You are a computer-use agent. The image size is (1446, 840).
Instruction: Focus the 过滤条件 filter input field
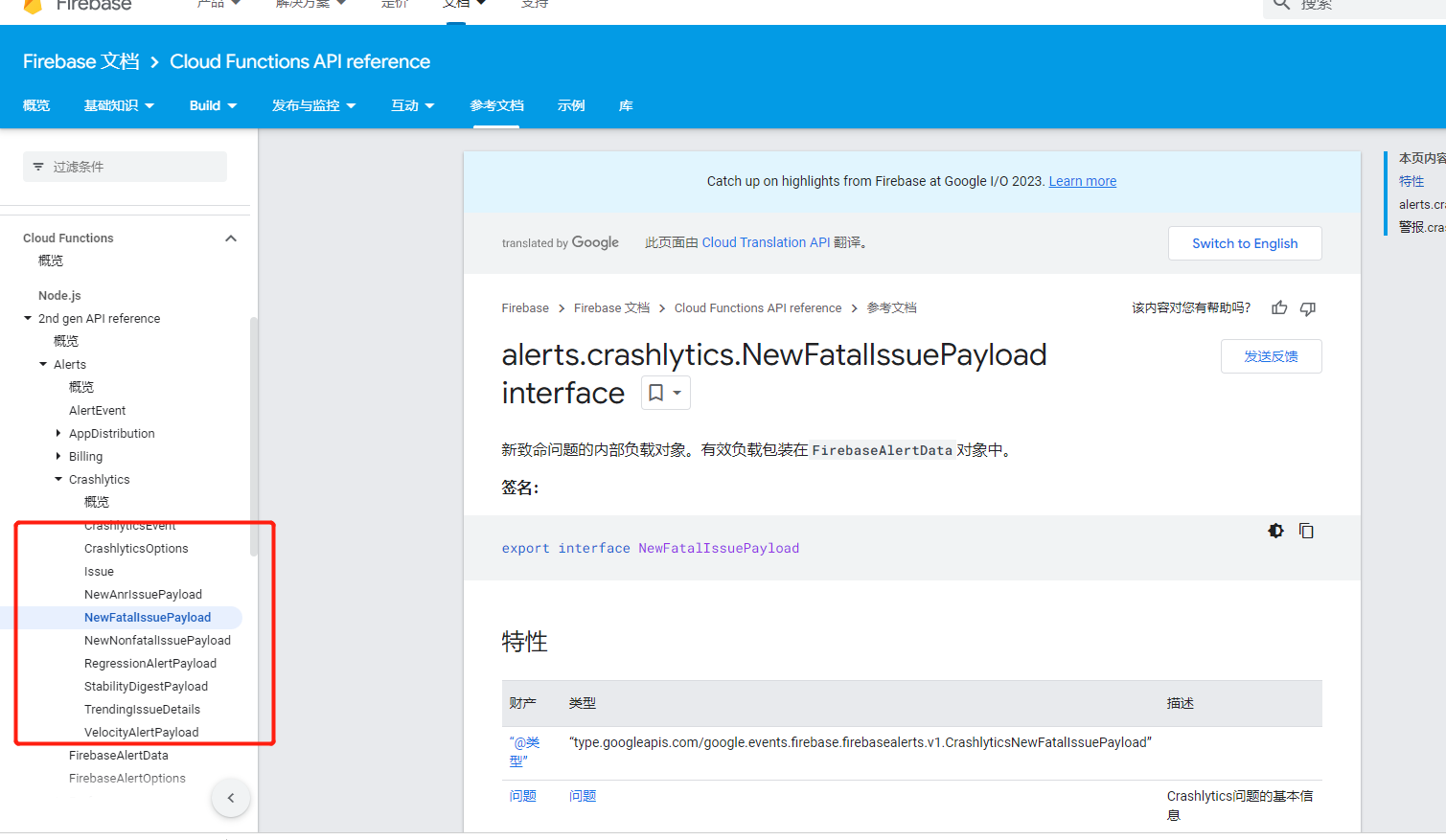pos(125,167)
